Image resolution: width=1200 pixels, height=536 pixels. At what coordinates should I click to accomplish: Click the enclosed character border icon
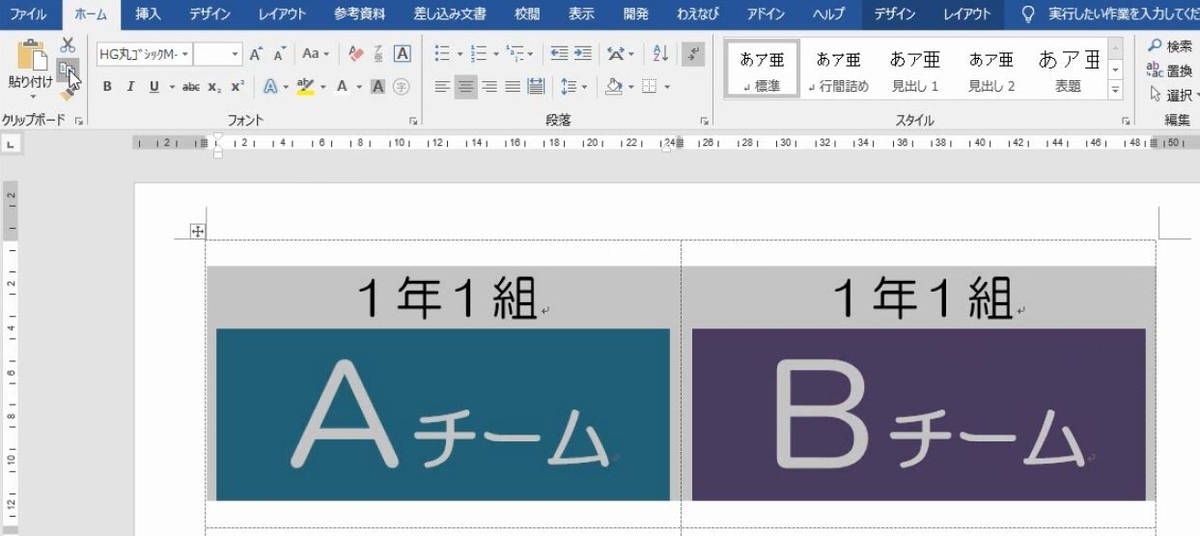pyautogui.click(x=402, y=54)
